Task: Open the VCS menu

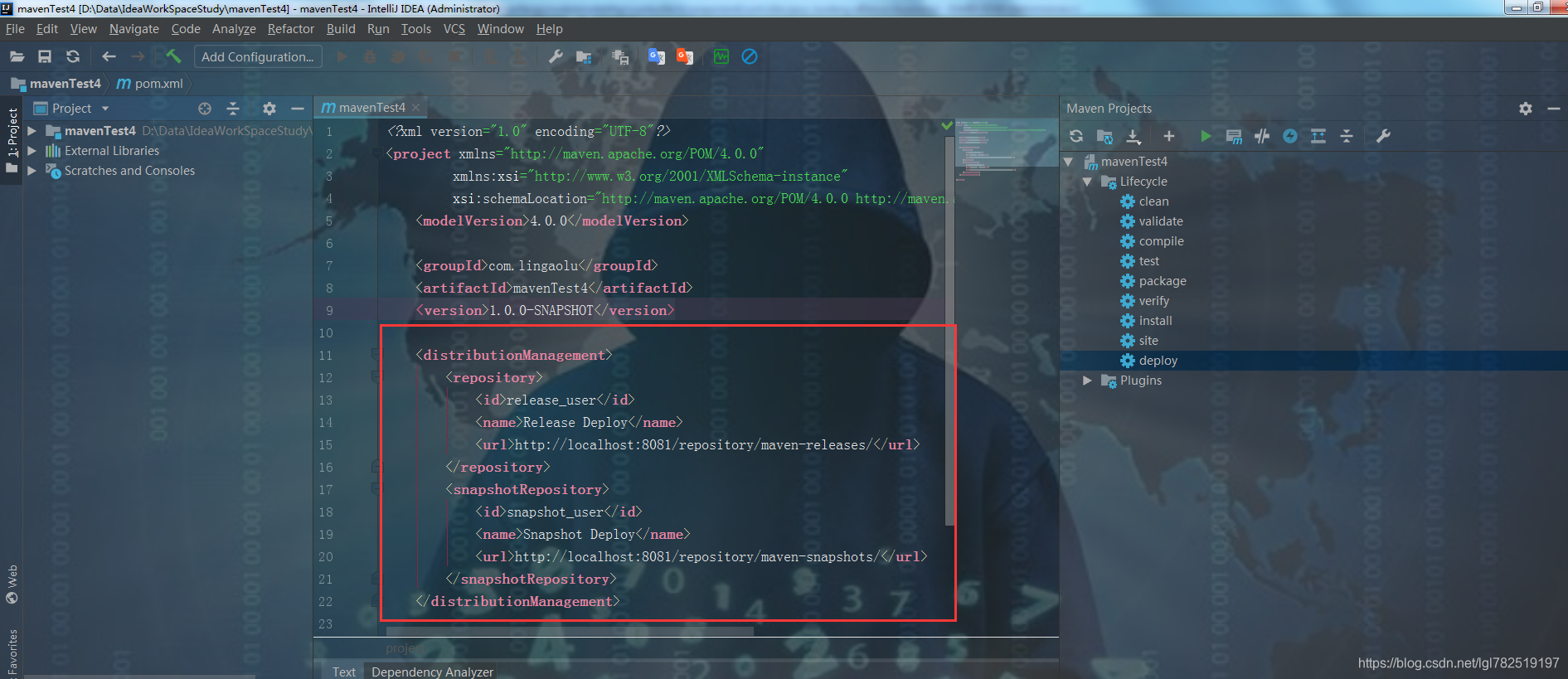Action: click(454, 29)
